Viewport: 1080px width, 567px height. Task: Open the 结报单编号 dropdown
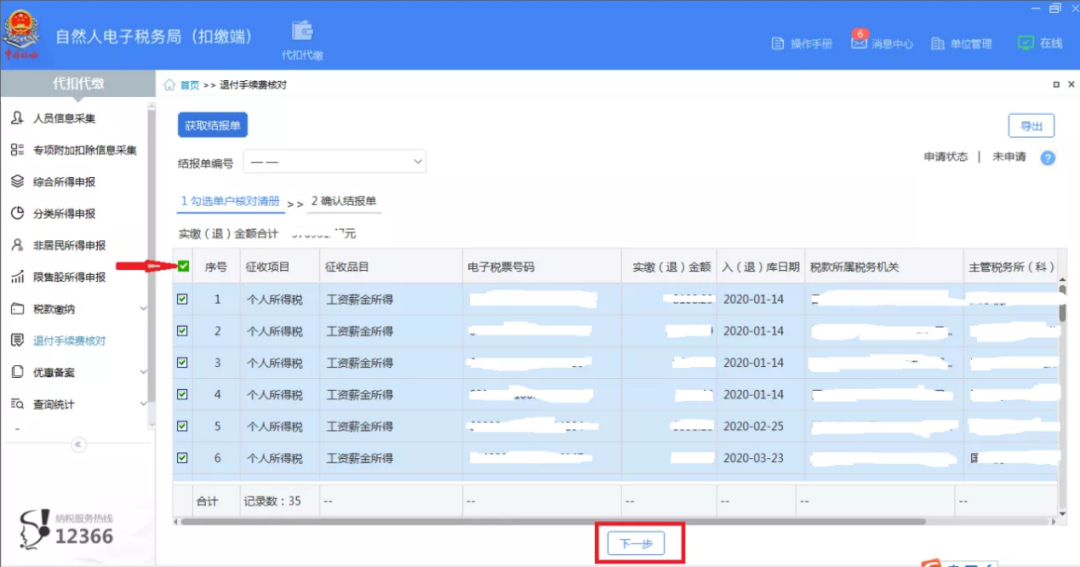335,162
